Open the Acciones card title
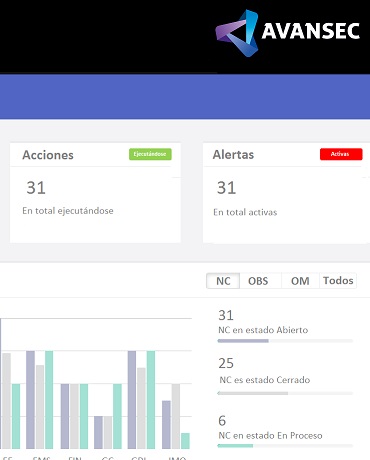 tap(48, 155)
